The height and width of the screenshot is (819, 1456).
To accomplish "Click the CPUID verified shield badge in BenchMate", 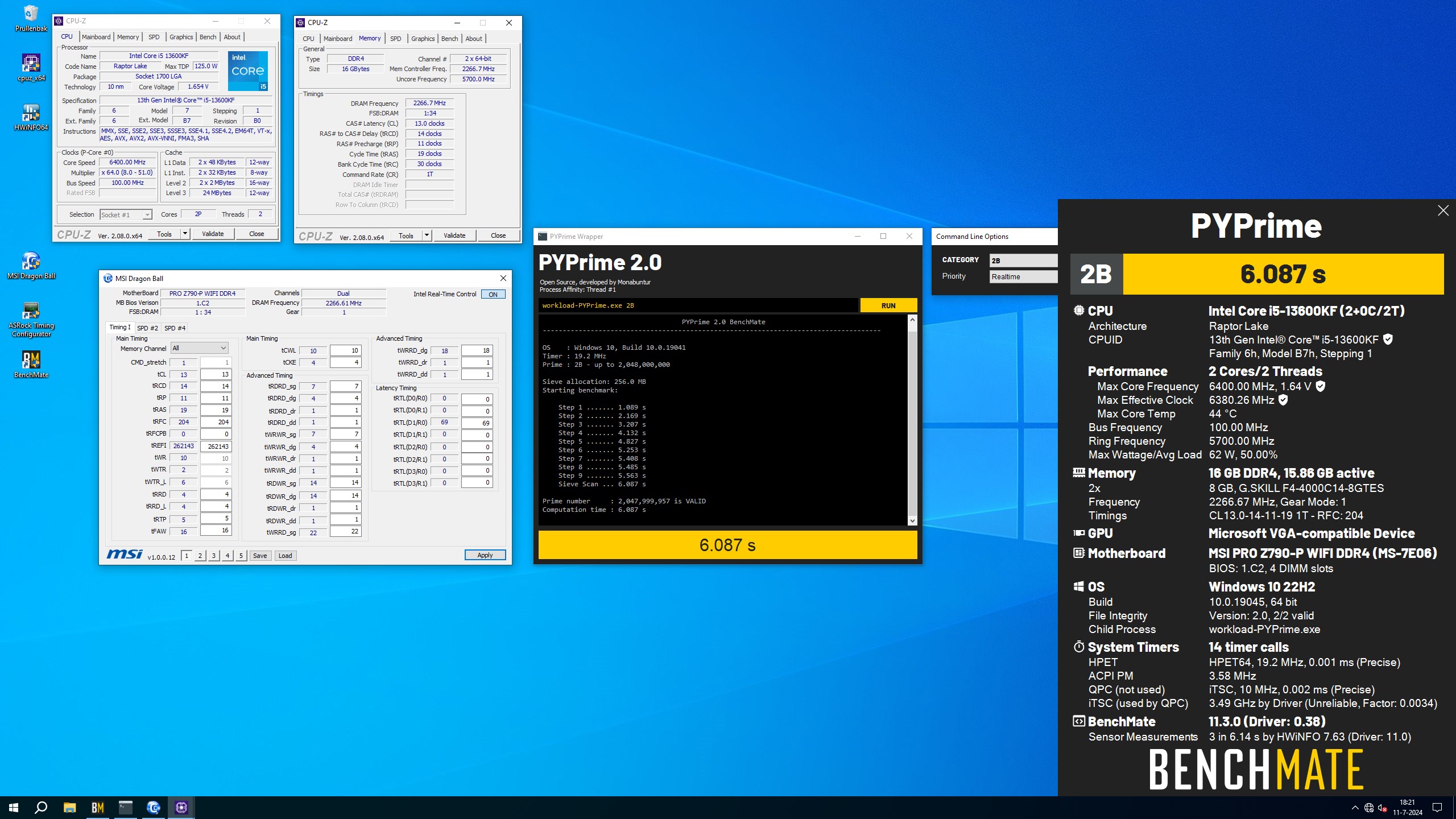I will click(x=1388, y=340).
